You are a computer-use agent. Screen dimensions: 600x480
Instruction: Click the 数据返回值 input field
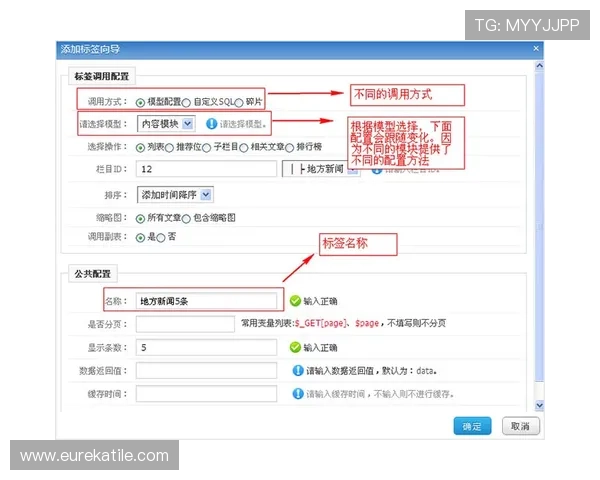(206, 371)
